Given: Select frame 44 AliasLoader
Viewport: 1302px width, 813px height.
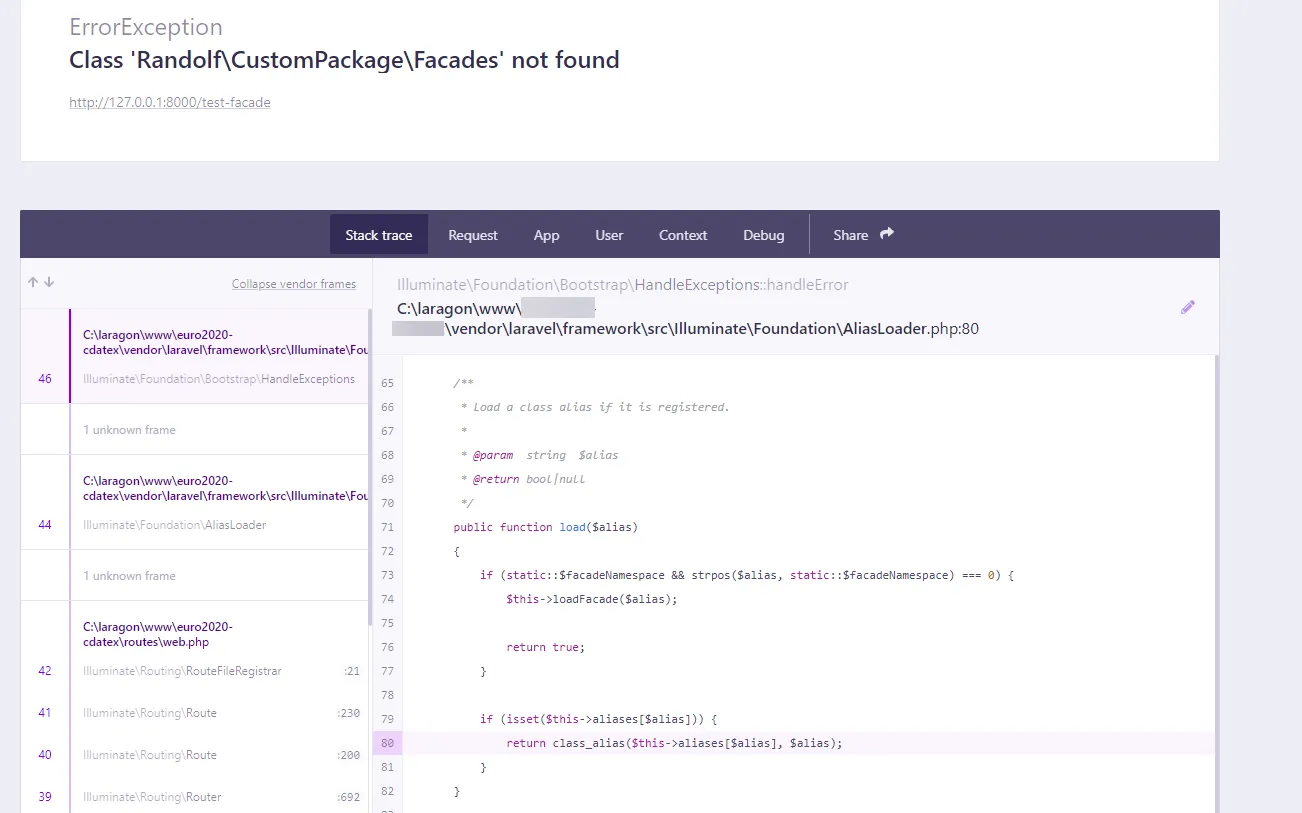Looking at the screenshot, I should [195, 502].
